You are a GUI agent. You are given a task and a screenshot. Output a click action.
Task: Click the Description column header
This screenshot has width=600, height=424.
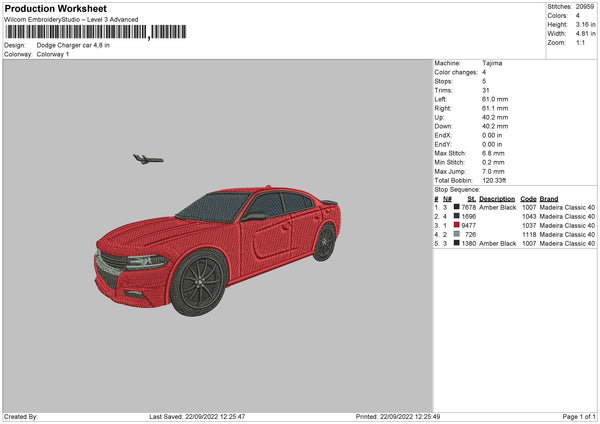(497, 199)
